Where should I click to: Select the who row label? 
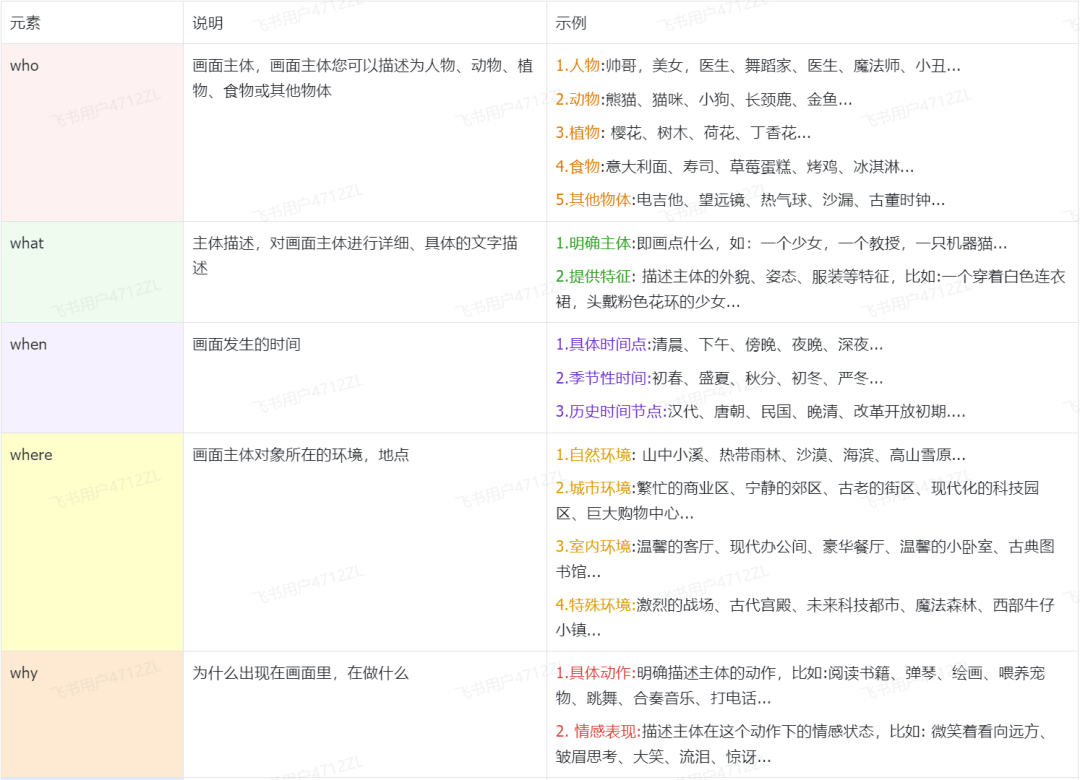[x=27, y=65]
